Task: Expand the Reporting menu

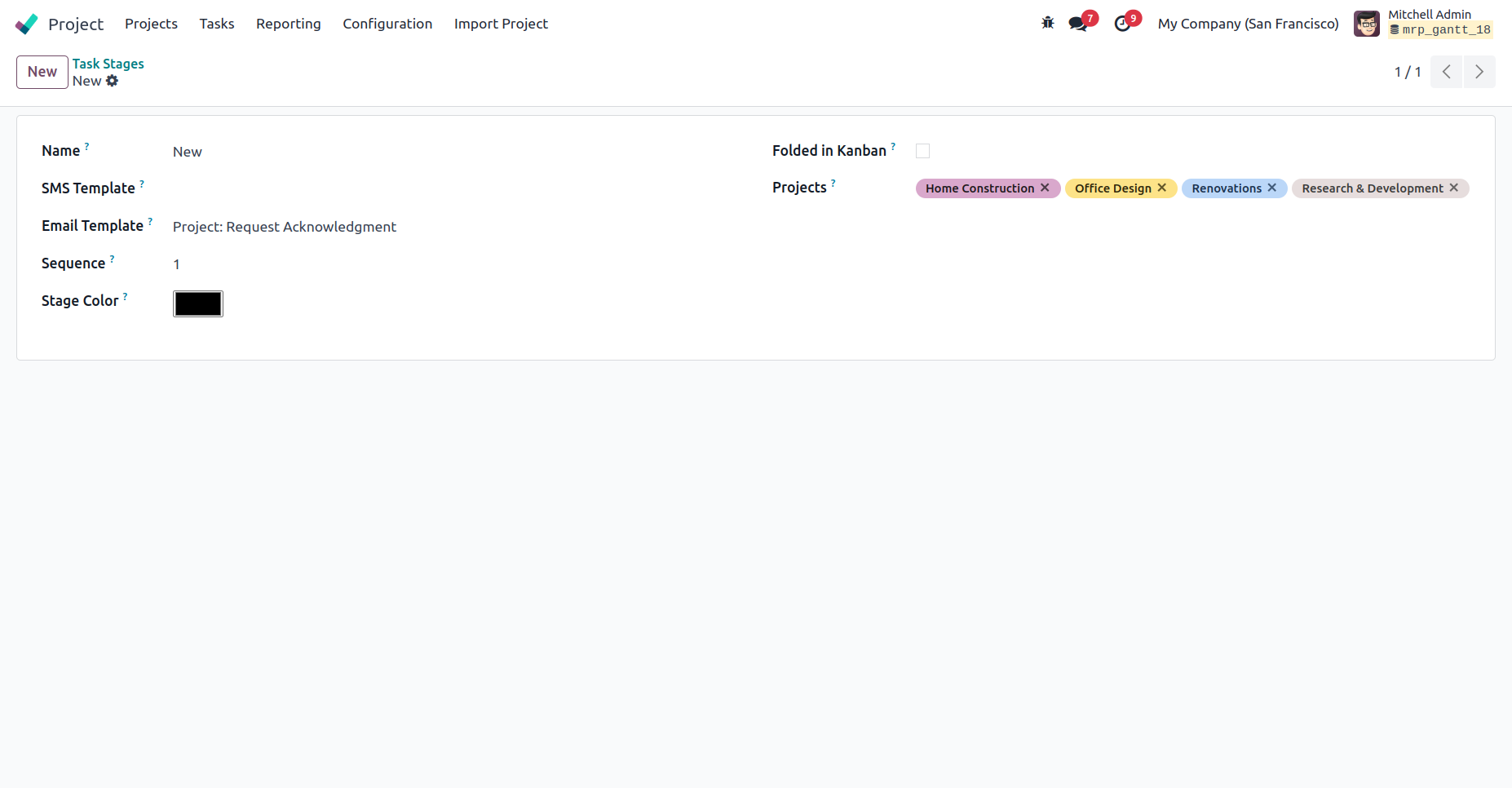Action: coord(288,24)
